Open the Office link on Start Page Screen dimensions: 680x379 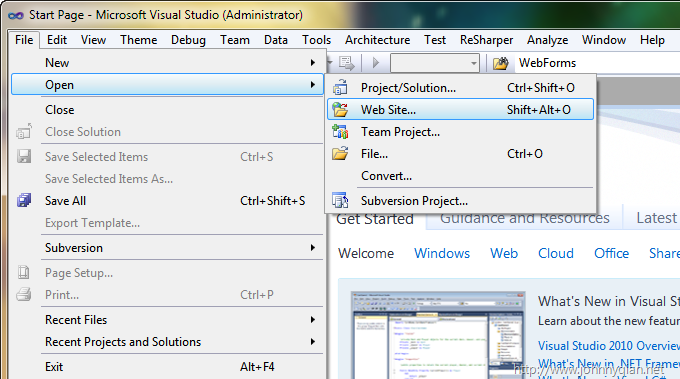[x=611, y=253]
